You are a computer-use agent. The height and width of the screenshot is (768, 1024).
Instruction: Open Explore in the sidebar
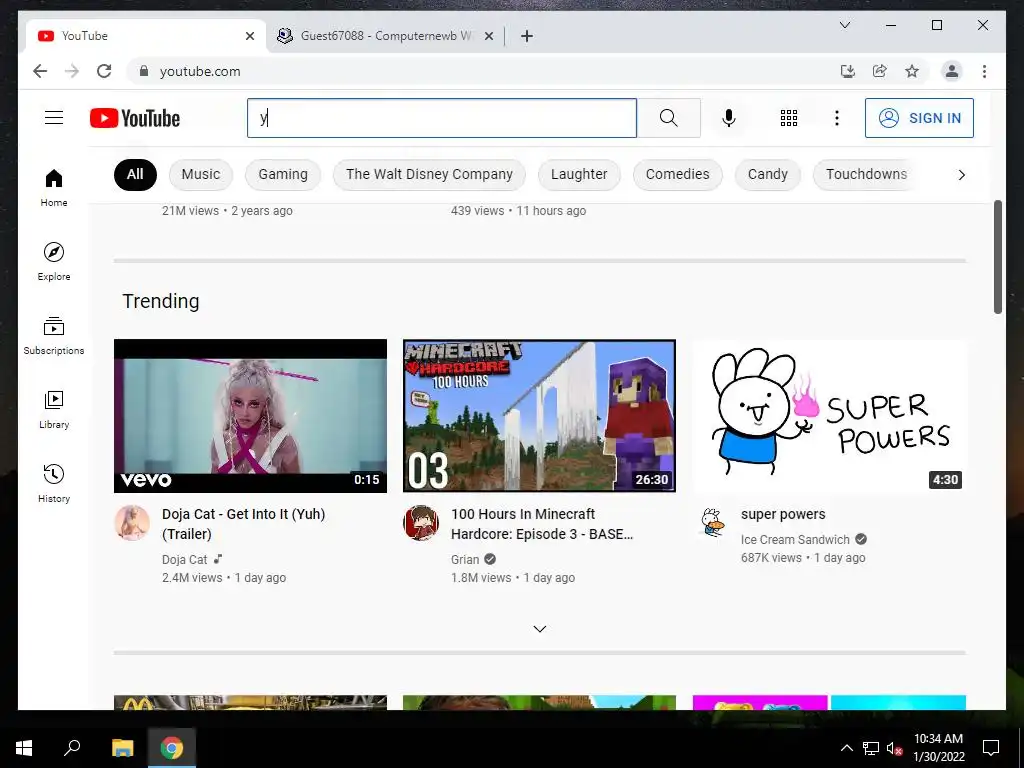pyautogui.click(x=54, y=262)
